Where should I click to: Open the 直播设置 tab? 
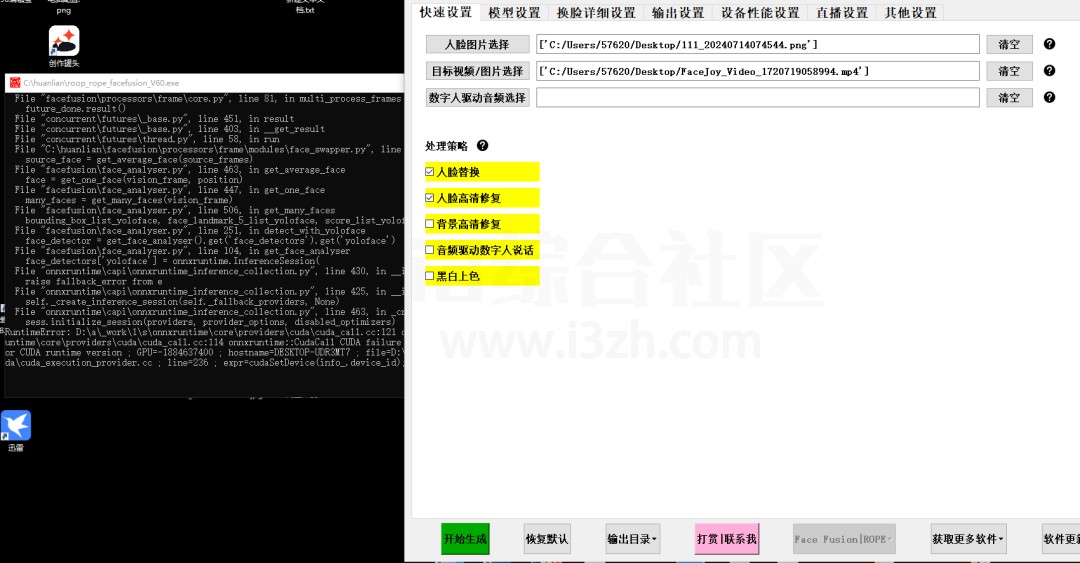pos(842,12)
